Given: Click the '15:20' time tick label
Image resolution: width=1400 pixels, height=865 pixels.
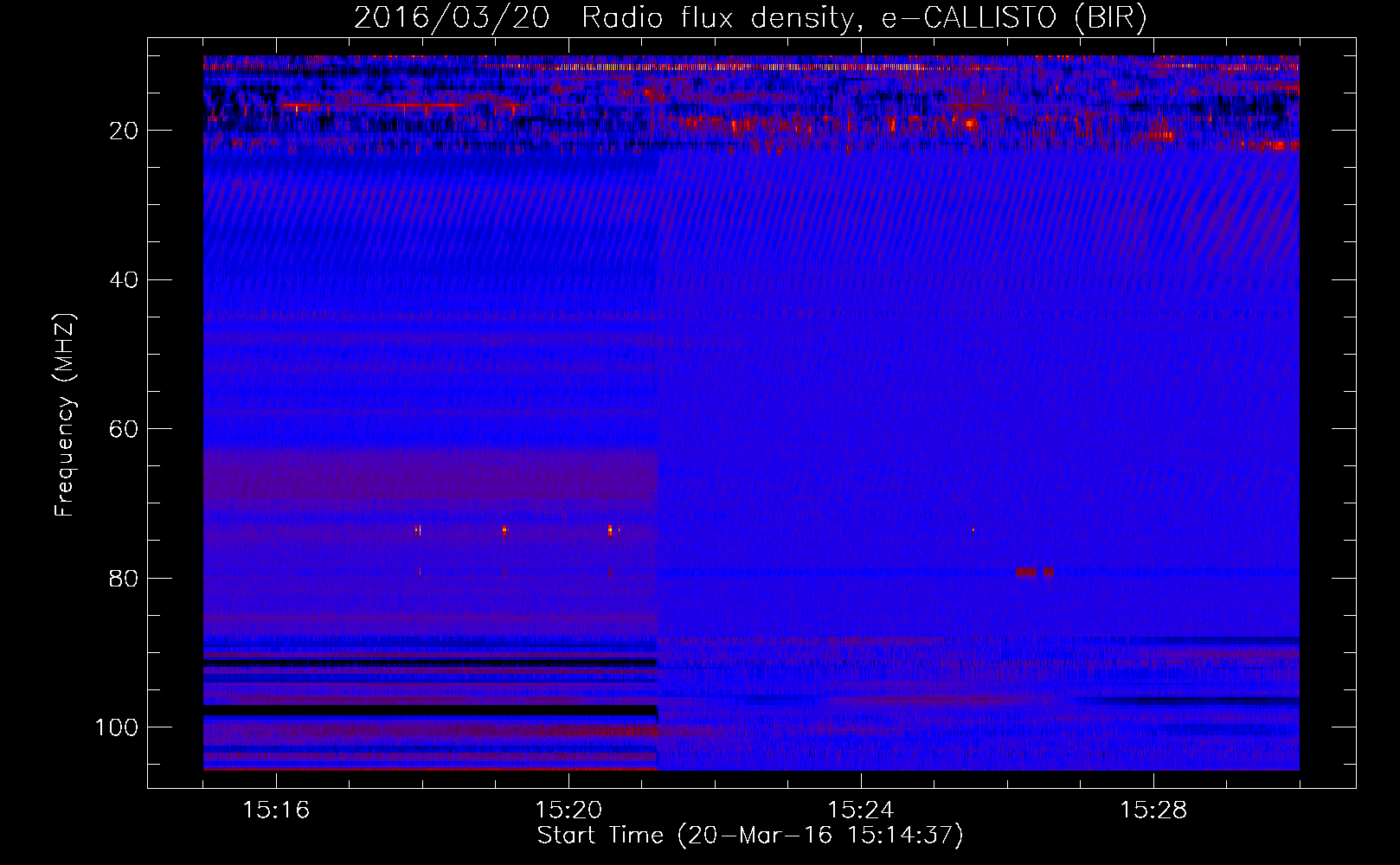Looking at the screenshot, I should (568, 810).
